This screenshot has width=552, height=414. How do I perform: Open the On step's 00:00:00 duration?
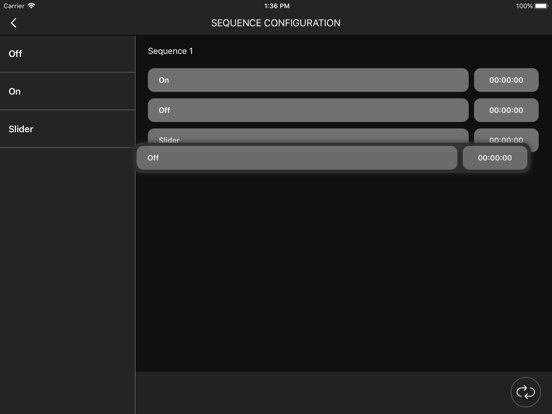(x=506, y=80)
